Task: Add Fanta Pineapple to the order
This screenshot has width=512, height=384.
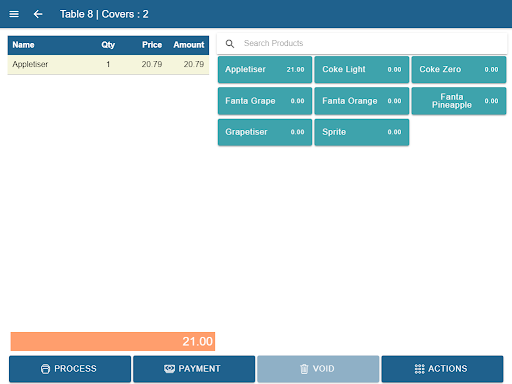Action: [x=459, y=101]
